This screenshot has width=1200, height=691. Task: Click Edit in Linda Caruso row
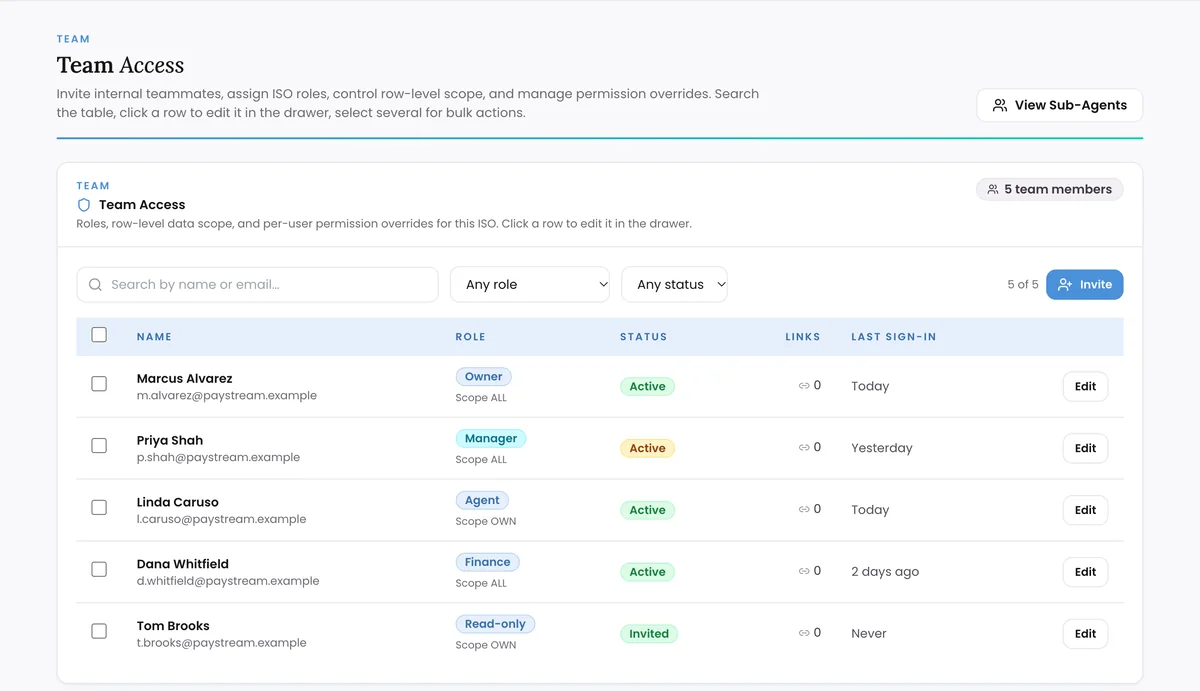pos(1085,510)
